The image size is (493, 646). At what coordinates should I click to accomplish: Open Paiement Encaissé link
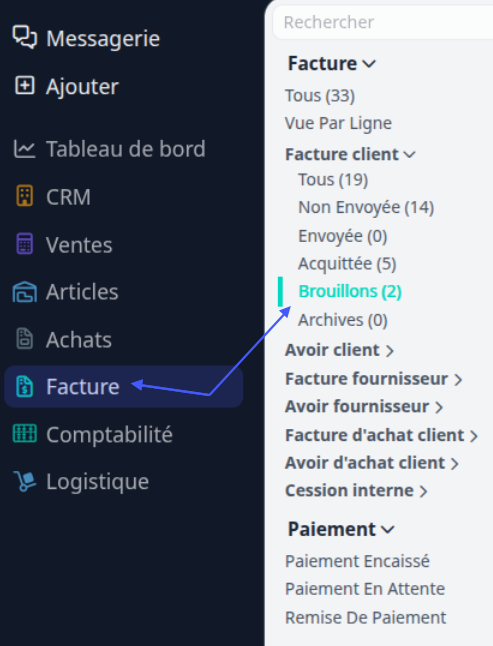pyautogui.click(x=357, y=561)
